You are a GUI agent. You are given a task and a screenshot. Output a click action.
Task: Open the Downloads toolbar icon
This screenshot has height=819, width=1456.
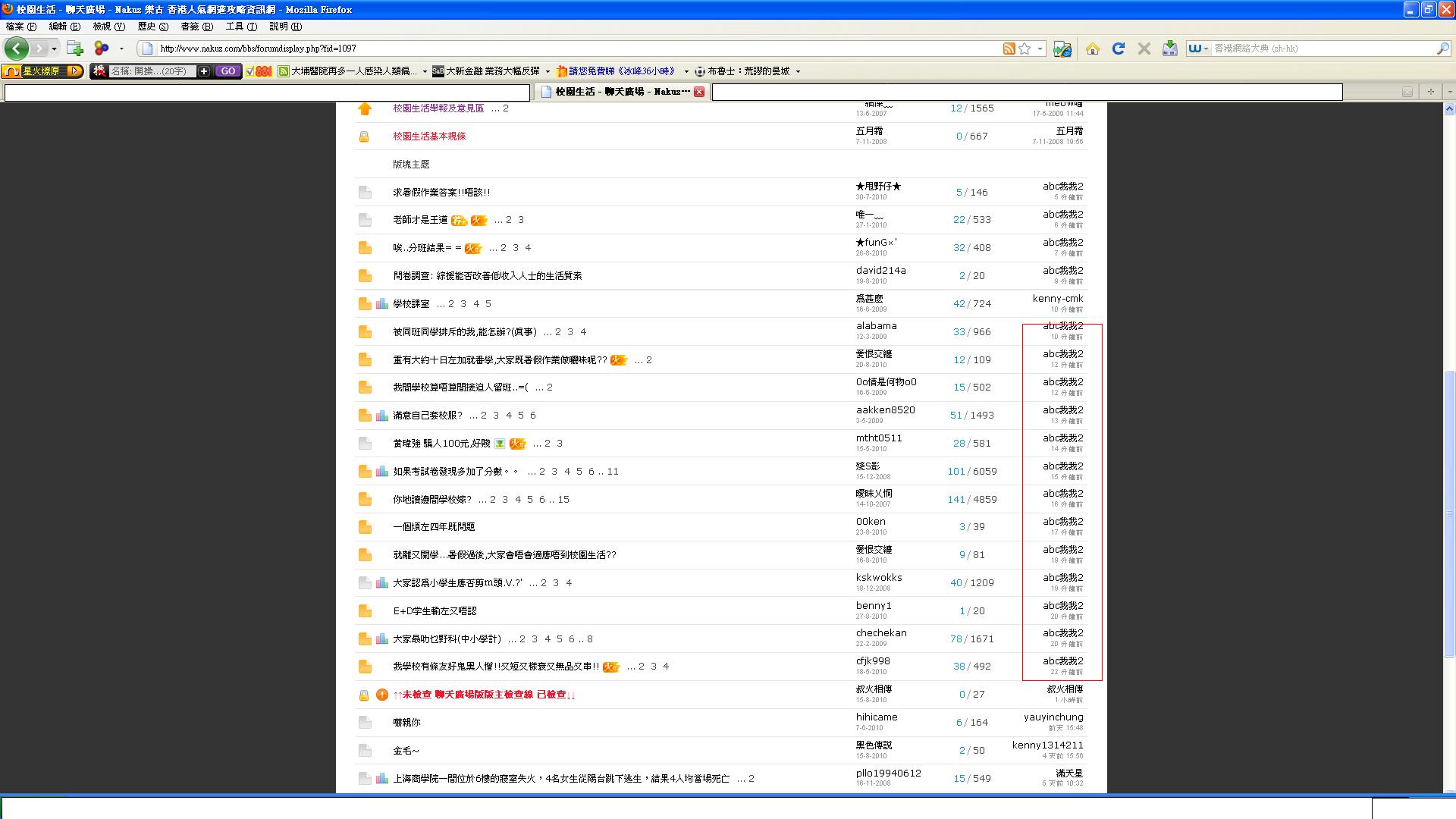1170,49
